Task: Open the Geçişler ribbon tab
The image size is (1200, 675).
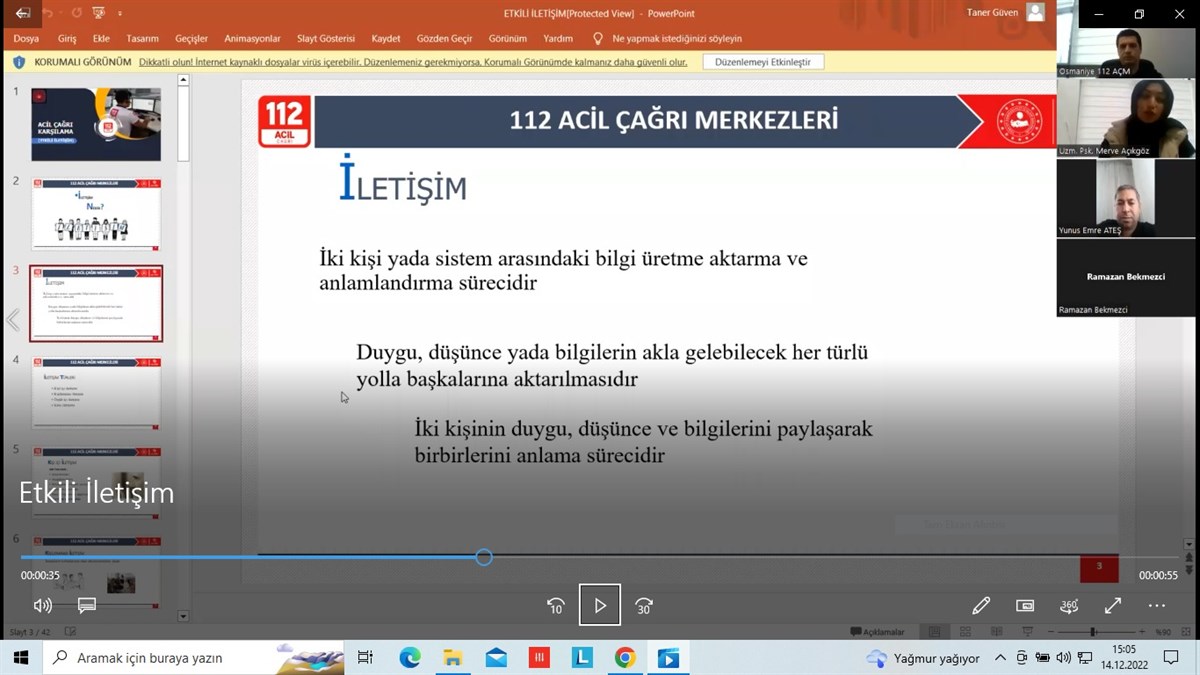Action: (x=192, y=39)
